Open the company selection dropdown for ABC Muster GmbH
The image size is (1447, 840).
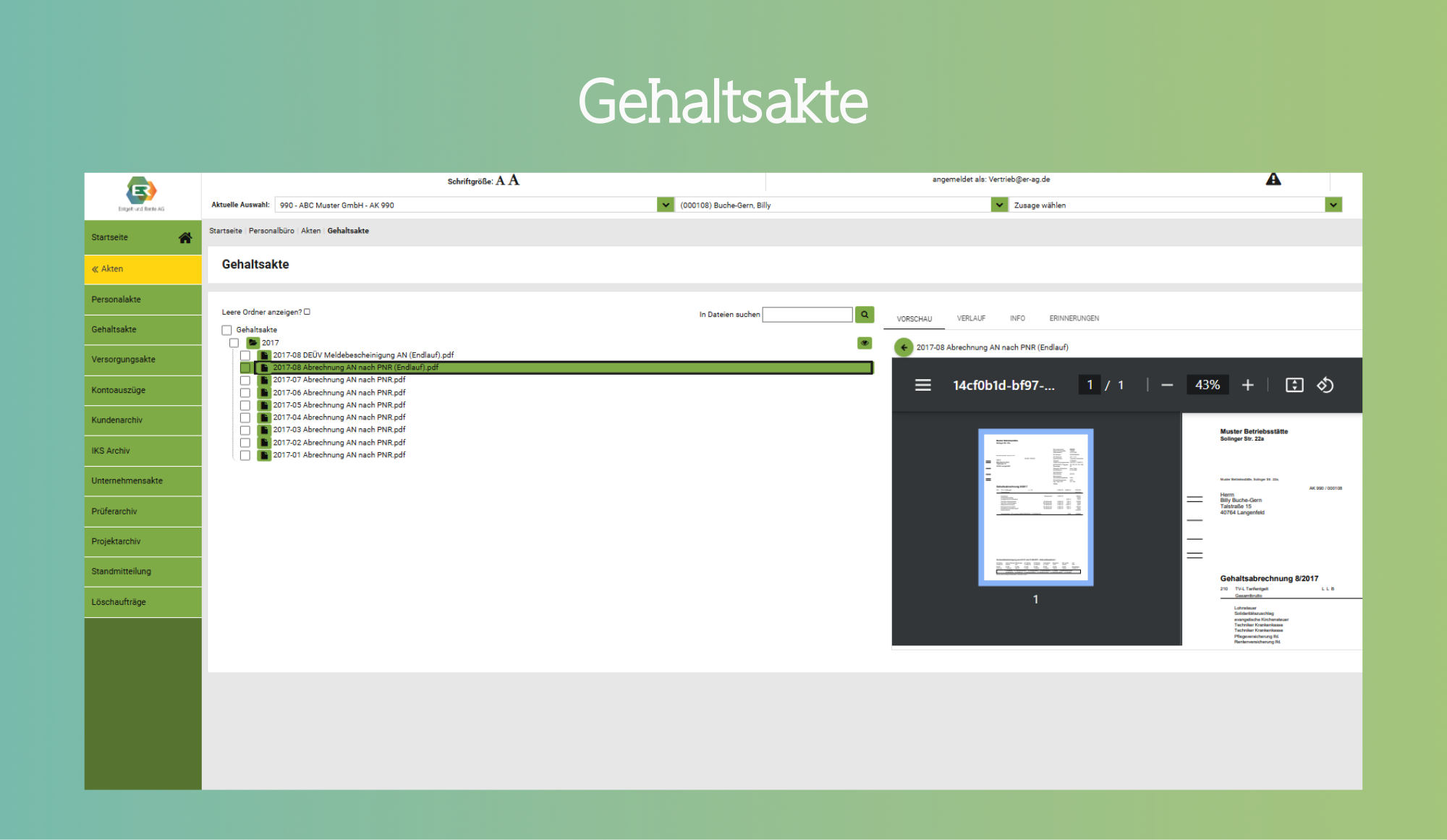[x=665, y=205]
